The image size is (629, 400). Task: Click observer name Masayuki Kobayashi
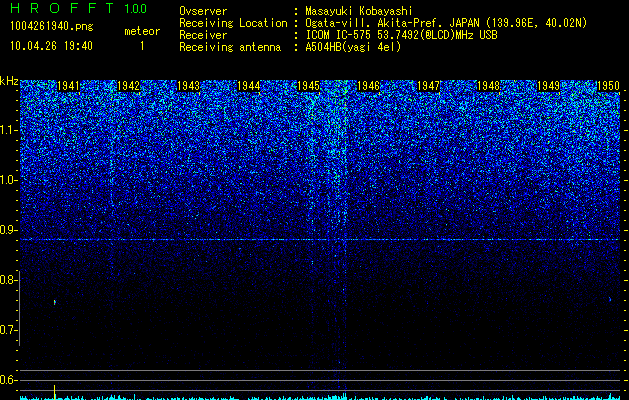point(358,11)
